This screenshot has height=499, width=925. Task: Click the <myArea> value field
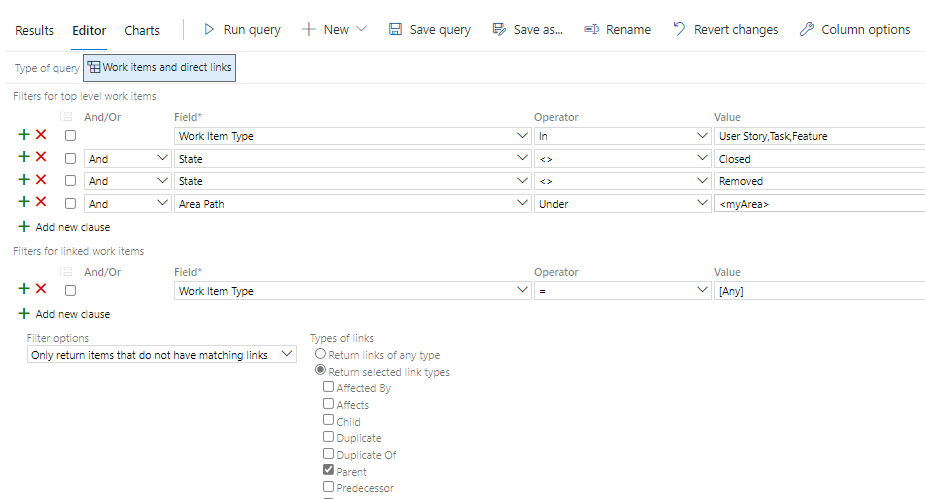pyautogui.click(x=819, y=203)
